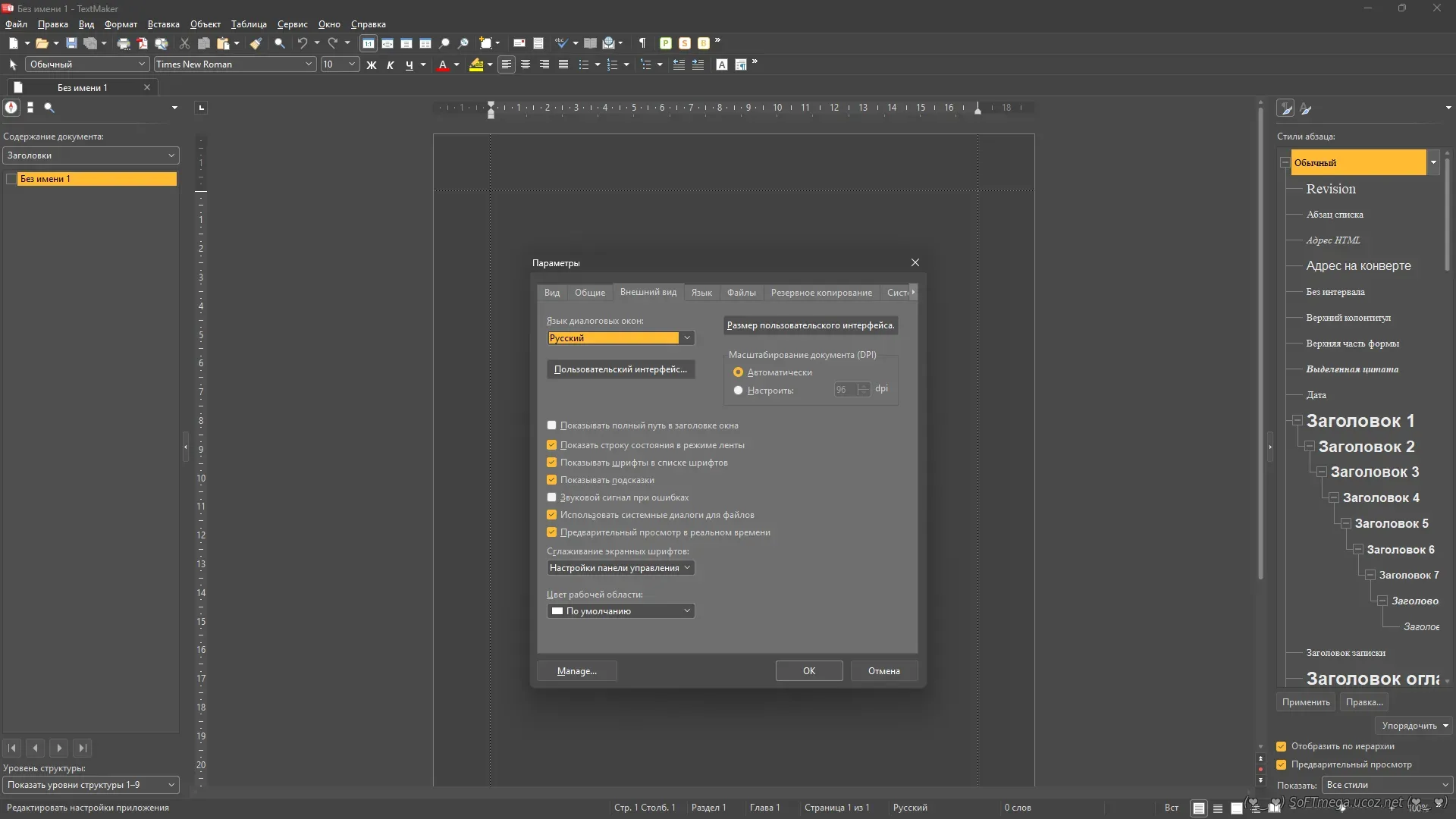The width and height of the screenshot is (1456, 819).
Task: Click the Undo arrow icon
Action: coord(302,43)
